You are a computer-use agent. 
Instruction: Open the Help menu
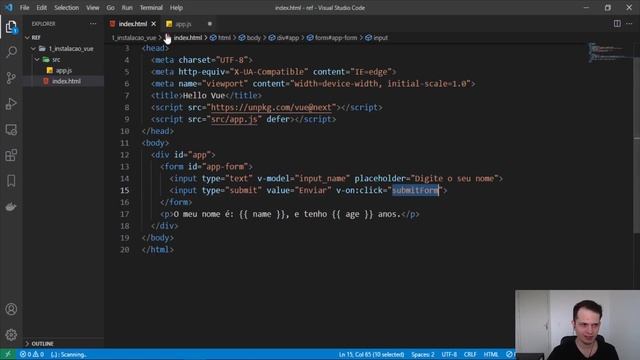pos(176,8)
